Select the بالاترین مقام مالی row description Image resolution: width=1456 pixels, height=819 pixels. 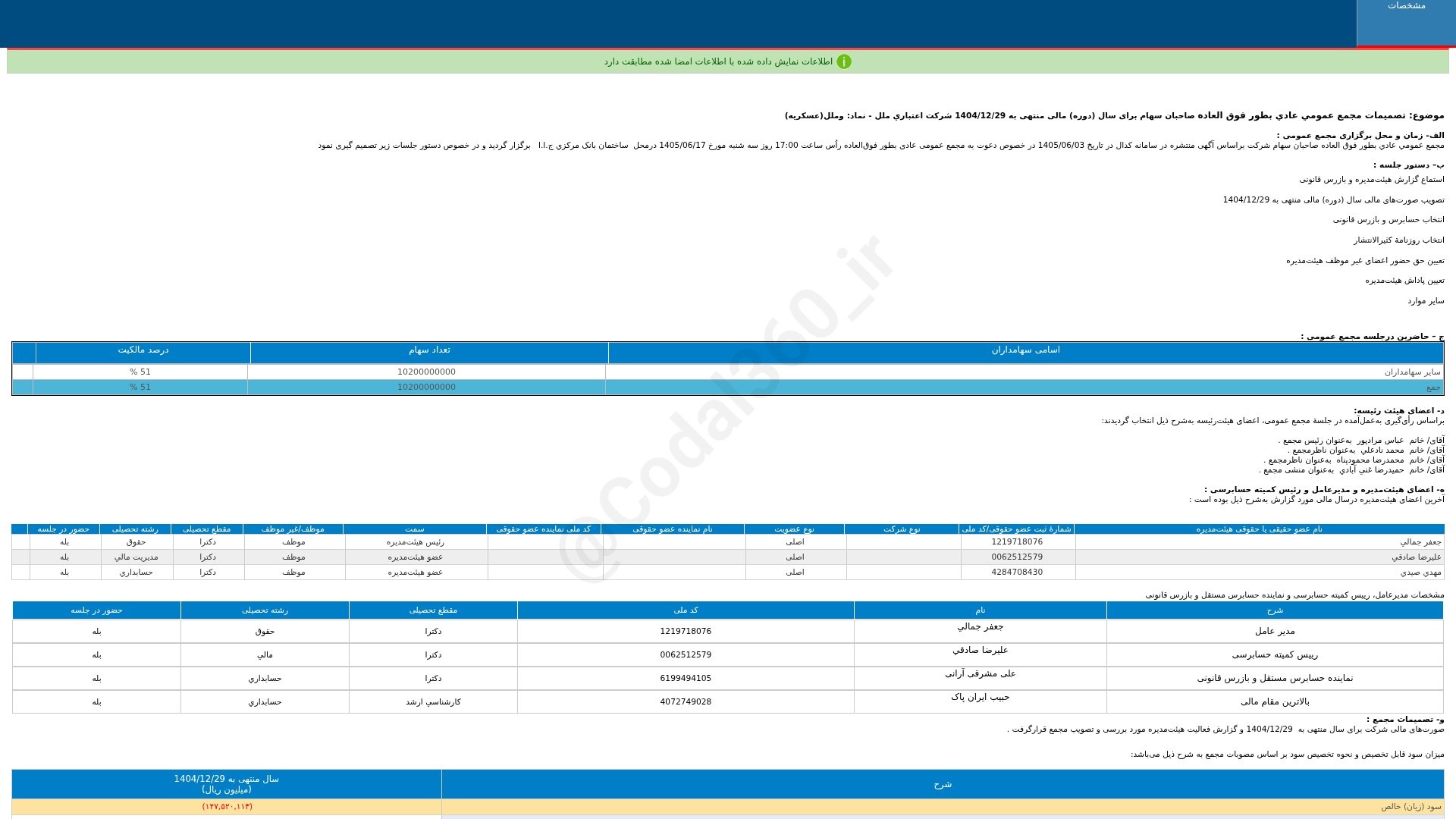point(1275,702)
